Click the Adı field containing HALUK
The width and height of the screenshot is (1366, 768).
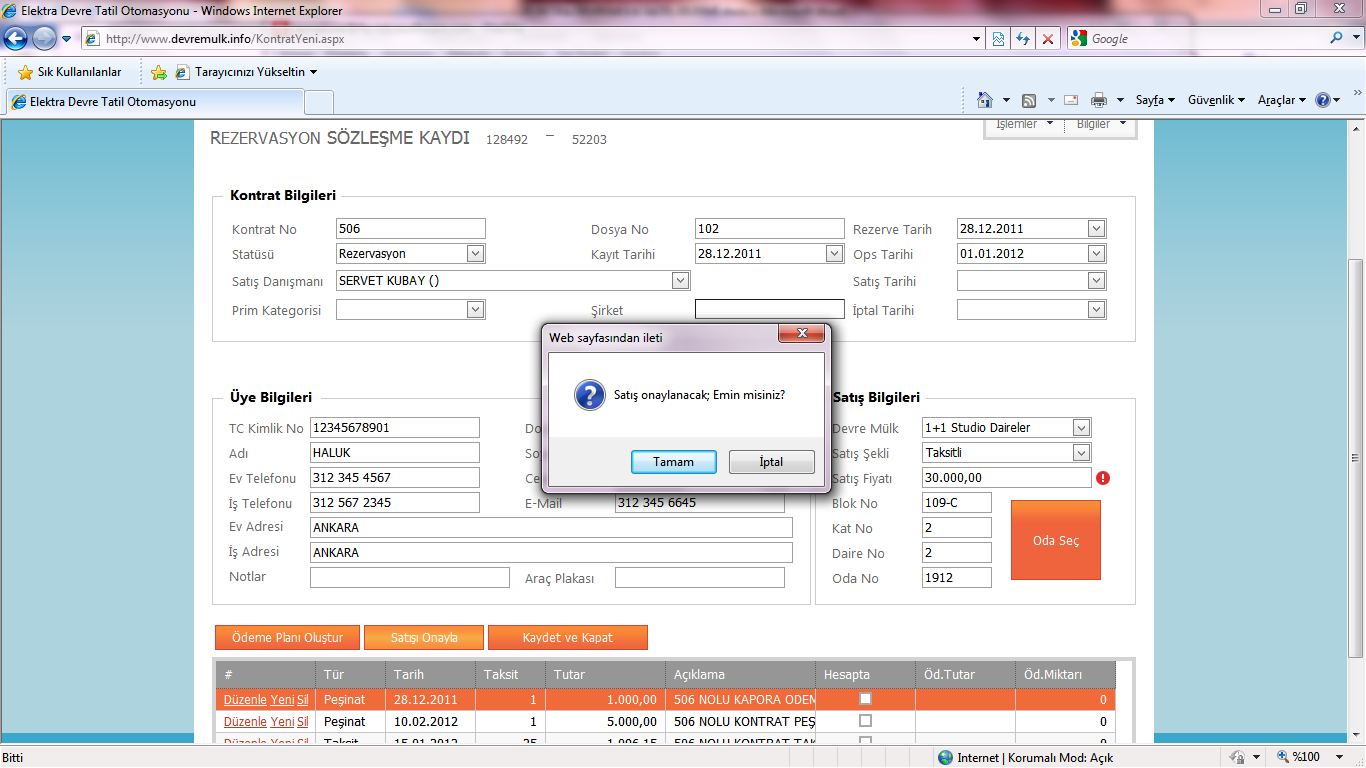395,453
